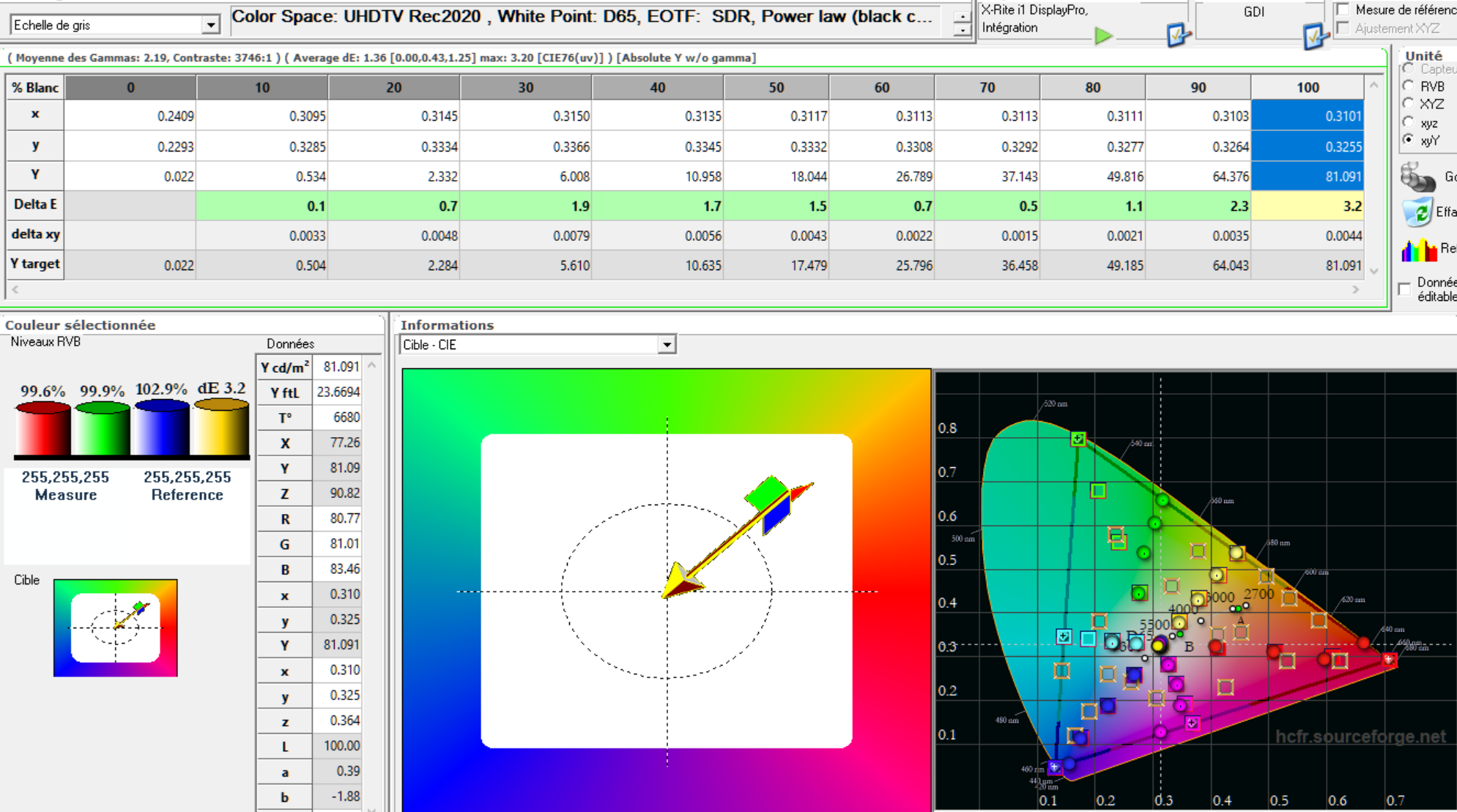Select x cell 0.2409 under 0
The image size is (1457, 812).
[x=130, y=116]
